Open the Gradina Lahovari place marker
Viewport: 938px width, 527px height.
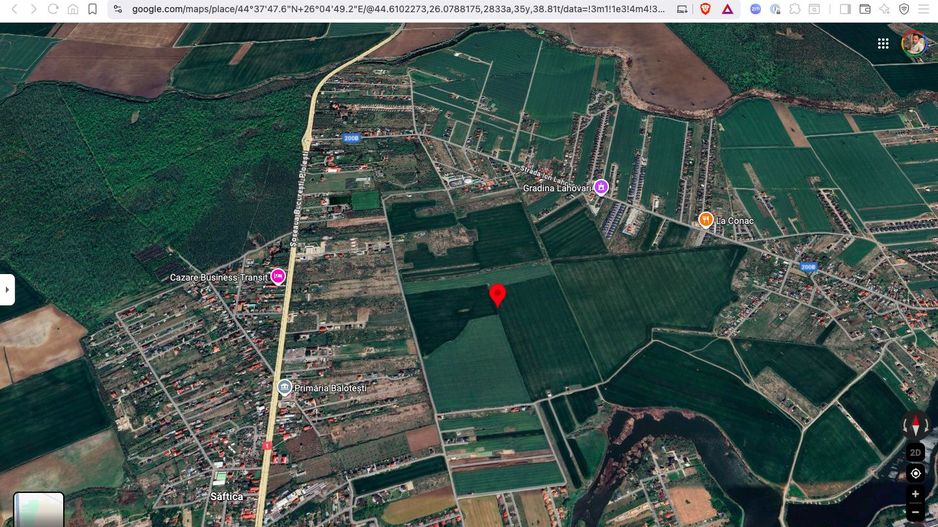601,187
